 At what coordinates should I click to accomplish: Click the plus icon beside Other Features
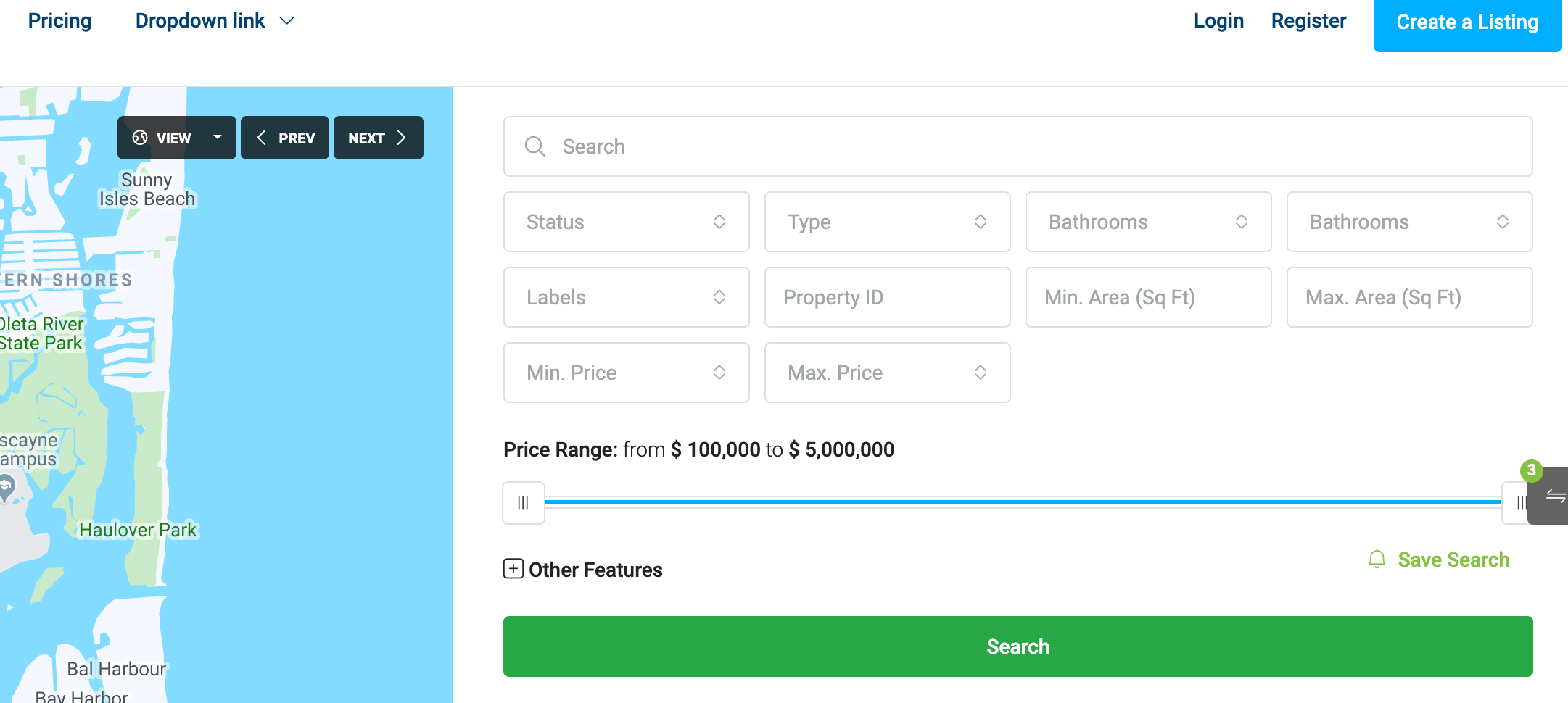tap(513, 569)
